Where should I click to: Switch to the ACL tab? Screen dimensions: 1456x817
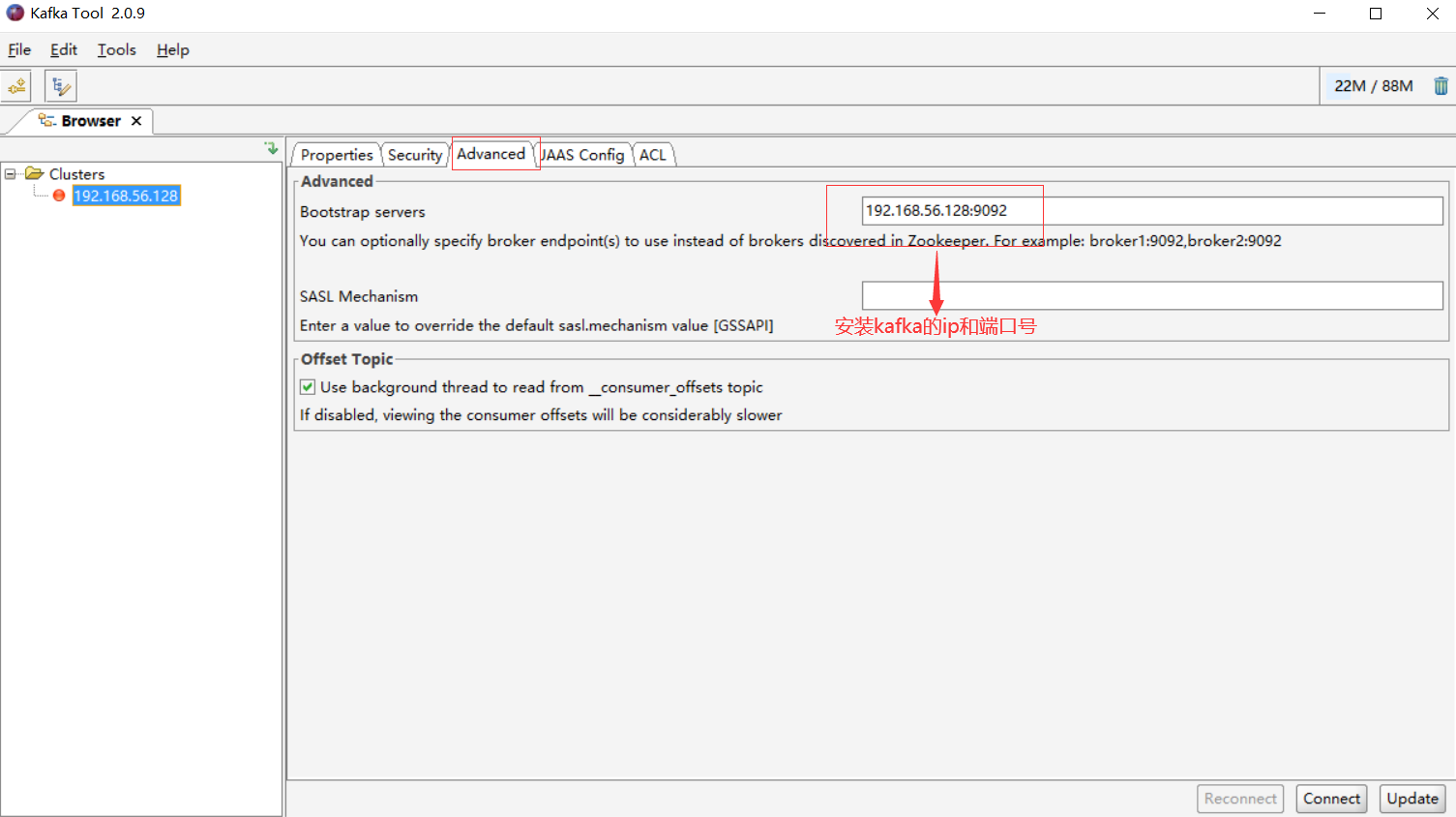[653, 155]
